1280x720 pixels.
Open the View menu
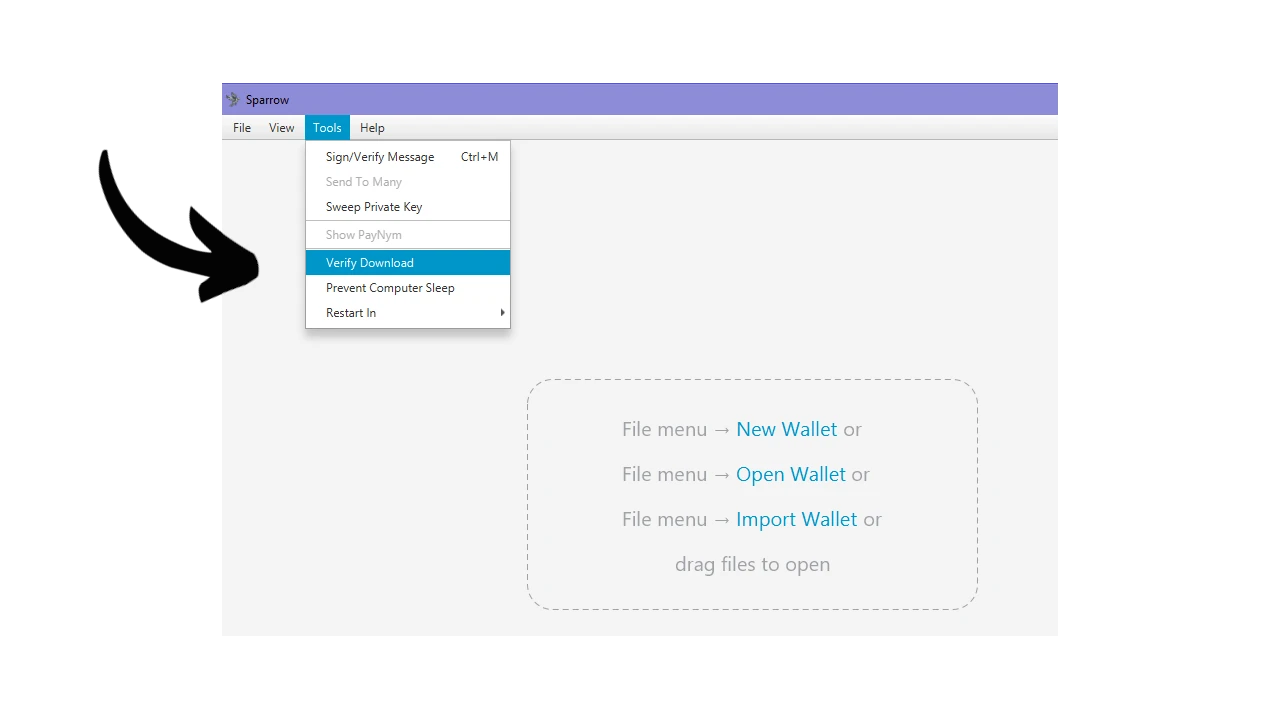[x=281, y=128]
